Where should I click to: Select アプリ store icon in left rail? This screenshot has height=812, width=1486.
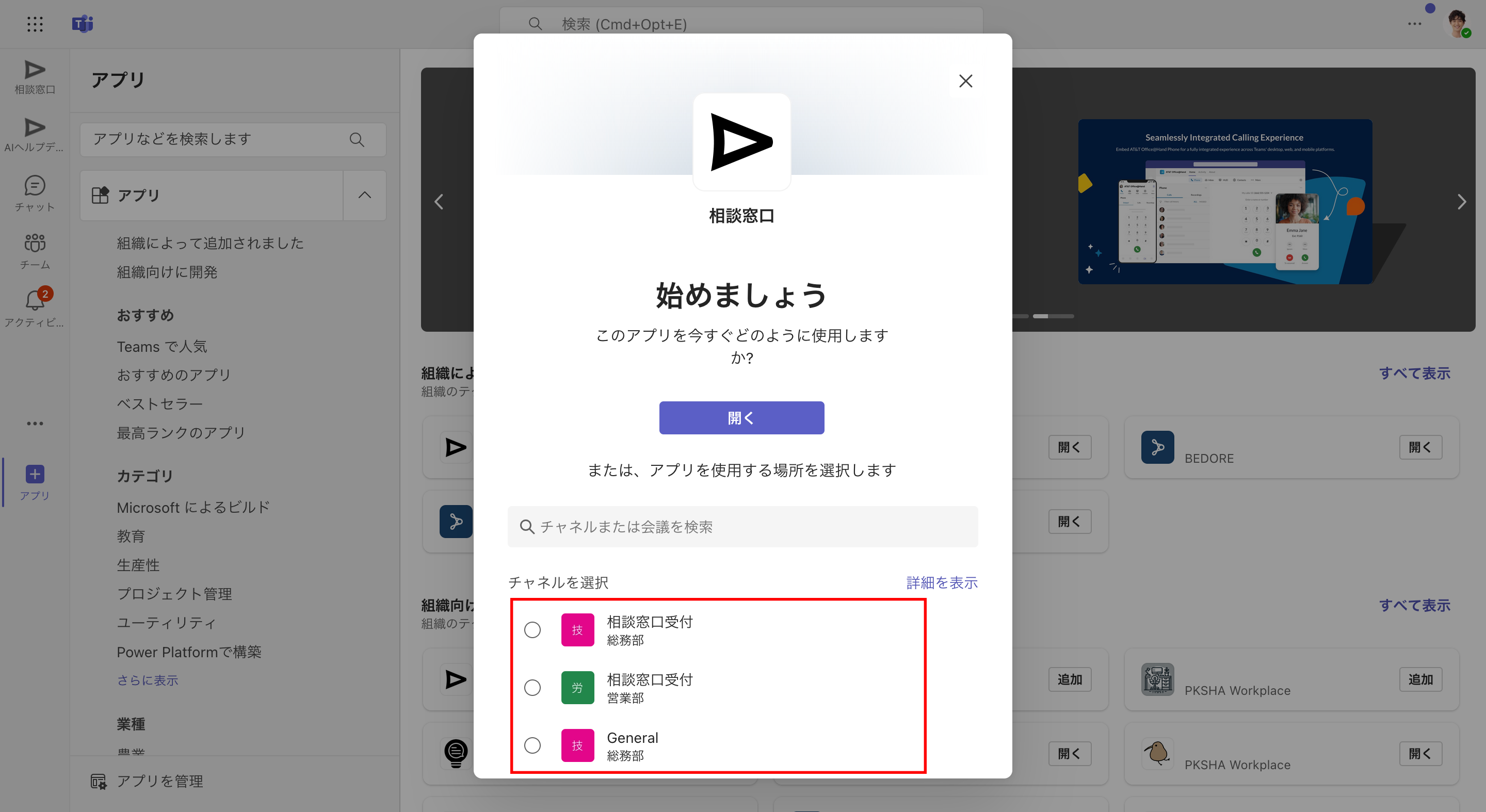tap(35, 482)
